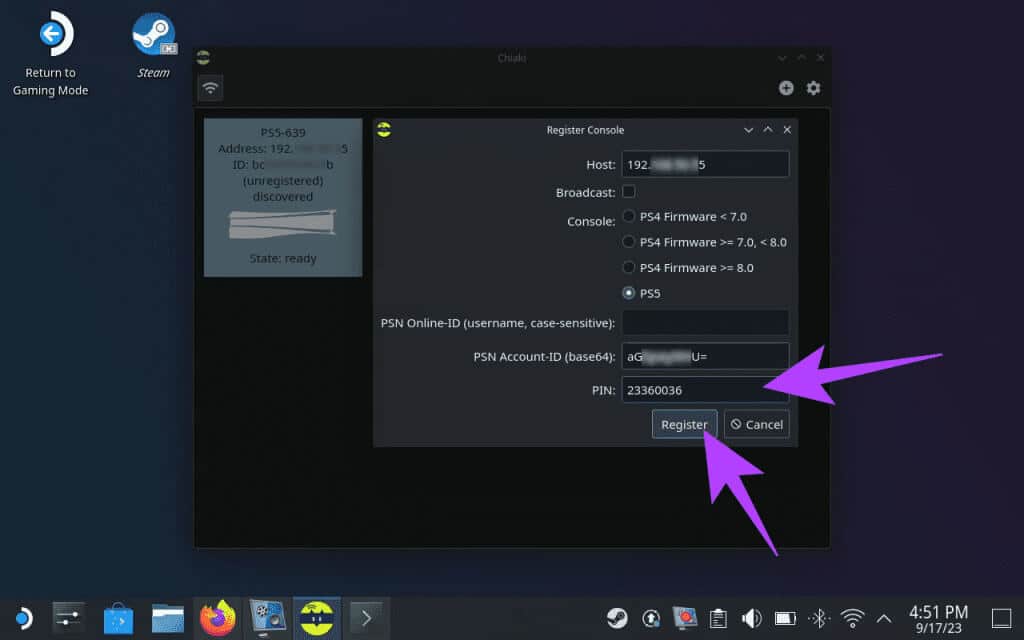1024x640 pixels.
Task: Click the screen recorder tray icon
Action: click(684, 618)
